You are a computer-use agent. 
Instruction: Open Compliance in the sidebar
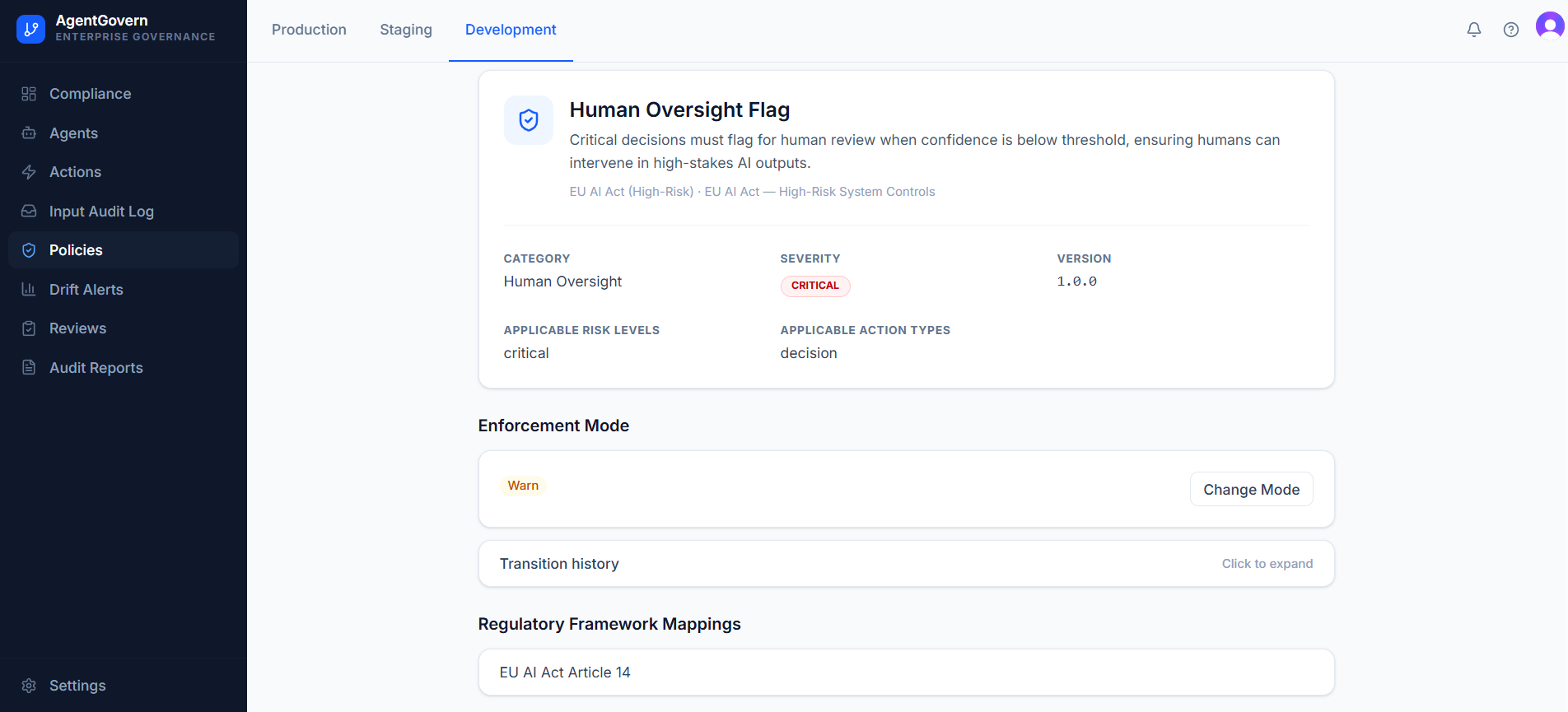tap(124, 94)
